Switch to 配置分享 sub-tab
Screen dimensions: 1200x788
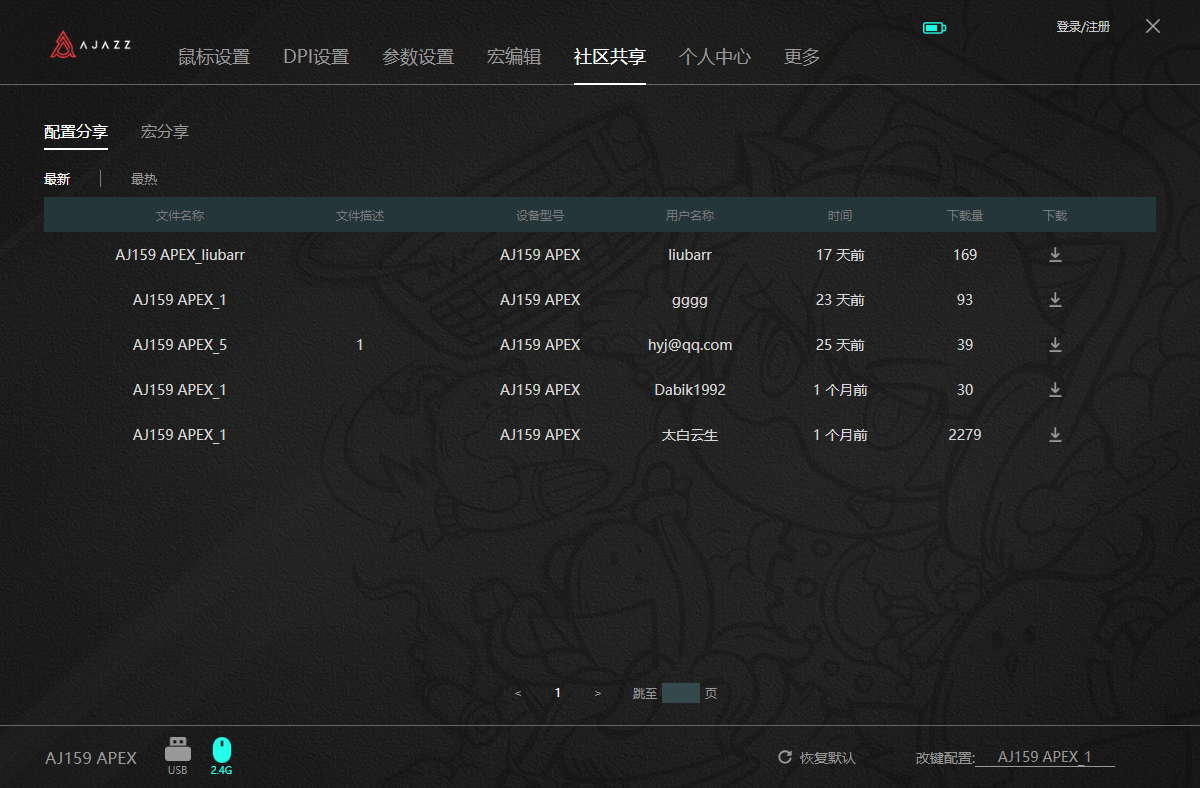click(x=76, y=132)
